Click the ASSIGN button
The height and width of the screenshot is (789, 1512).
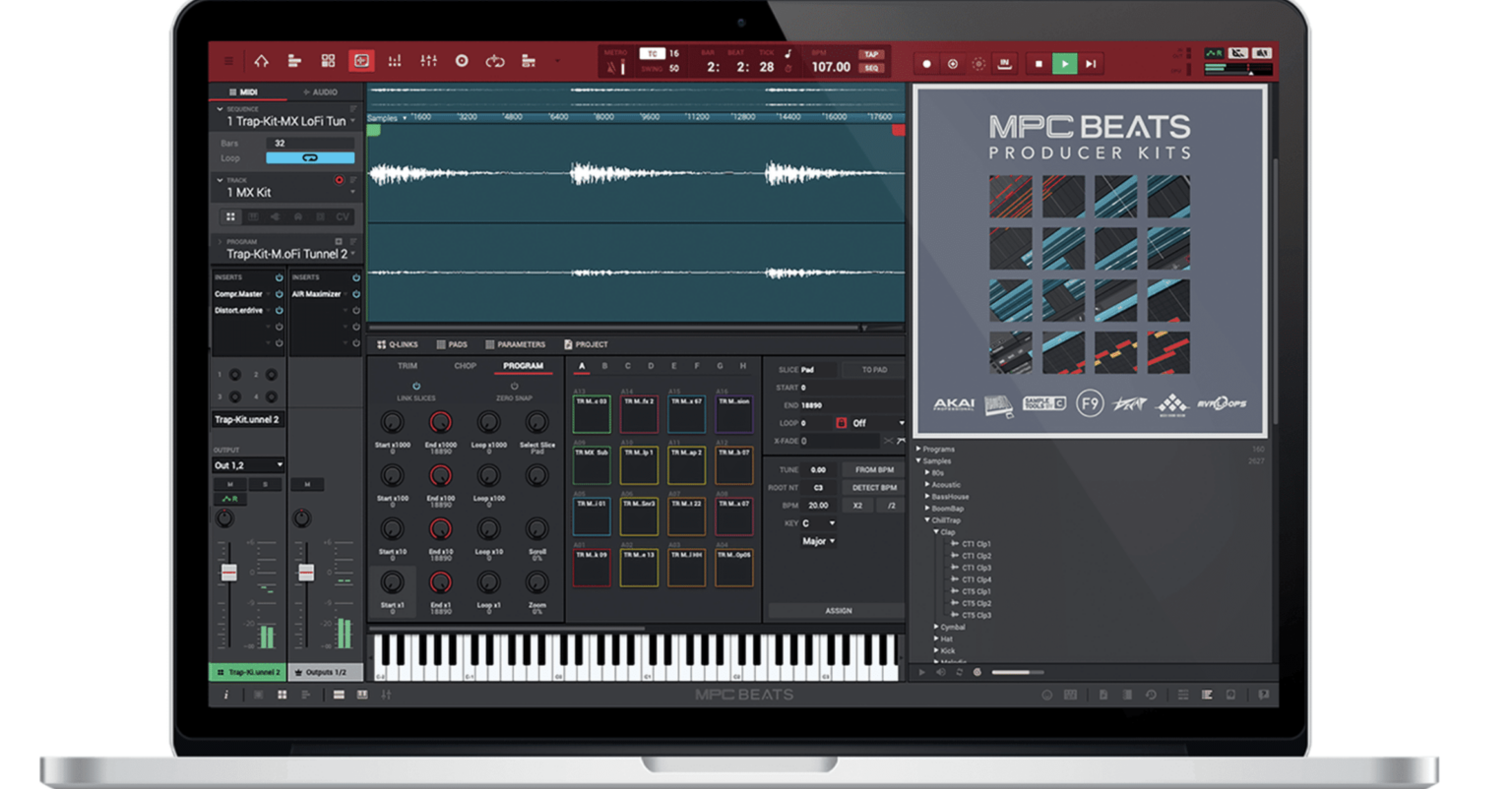[x=841, y=610]
